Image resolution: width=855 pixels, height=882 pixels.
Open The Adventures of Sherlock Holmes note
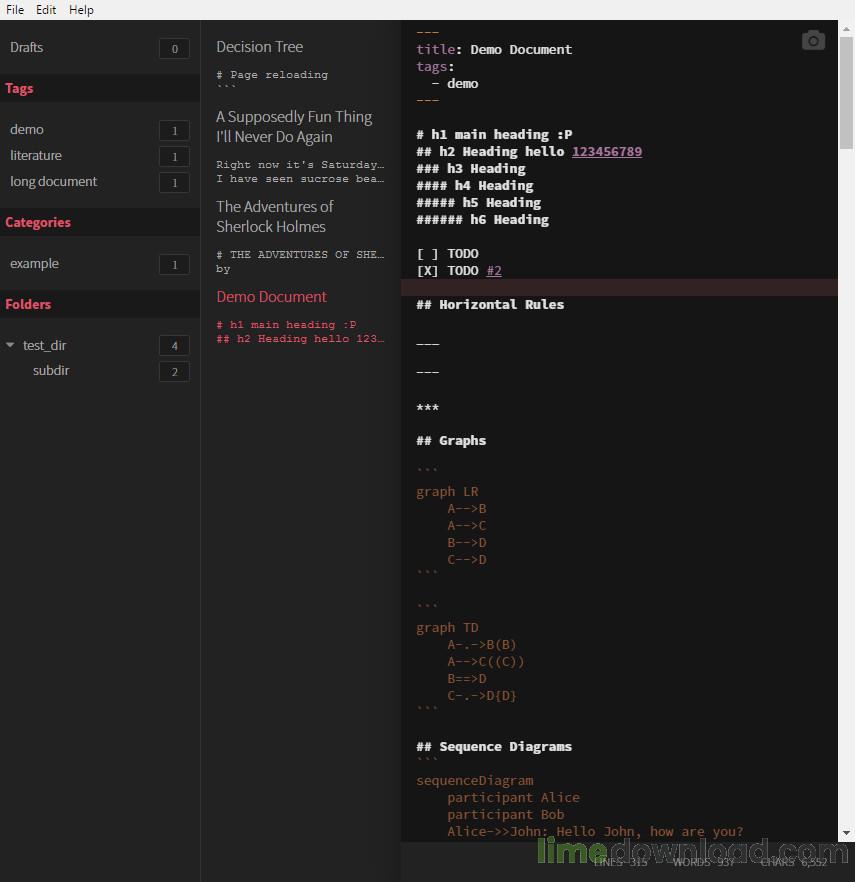[x=275, y=217]
